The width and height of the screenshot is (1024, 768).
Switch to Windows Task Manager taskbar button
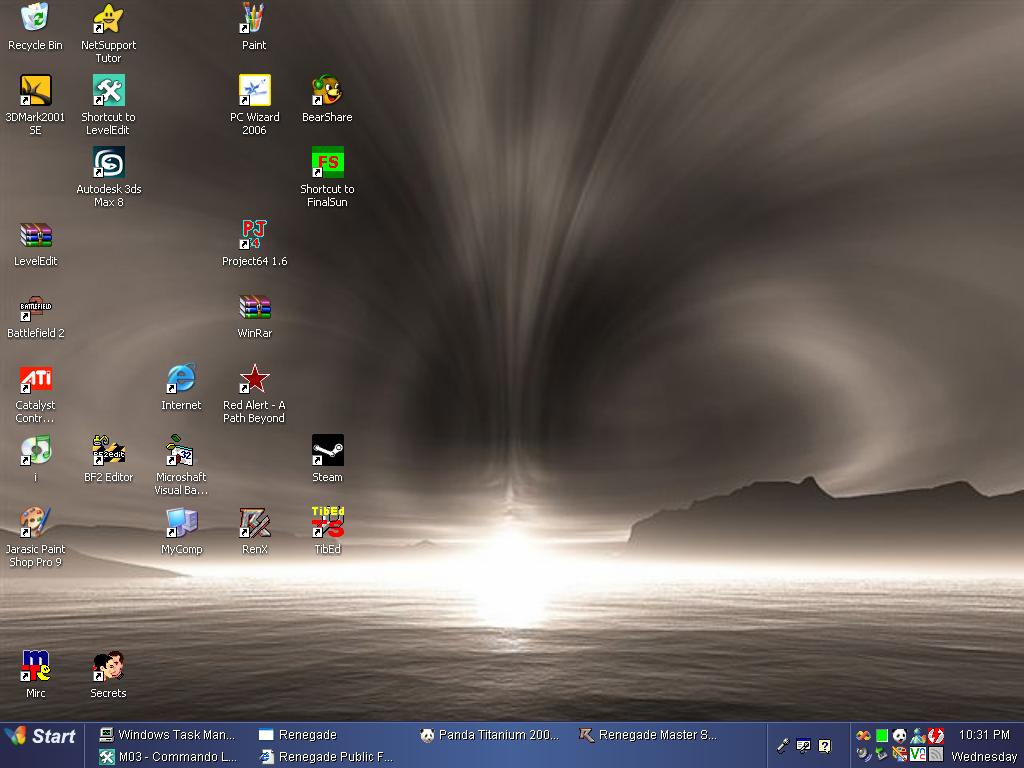(168, 735)
